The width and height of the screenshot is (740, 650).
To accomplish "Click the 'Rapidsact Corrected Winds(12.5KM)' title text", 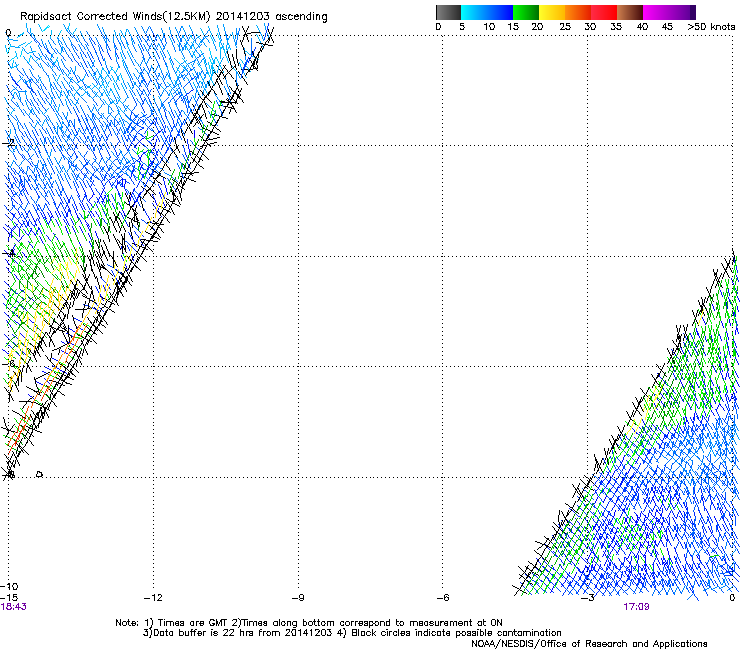I will [x=115, y=17].
